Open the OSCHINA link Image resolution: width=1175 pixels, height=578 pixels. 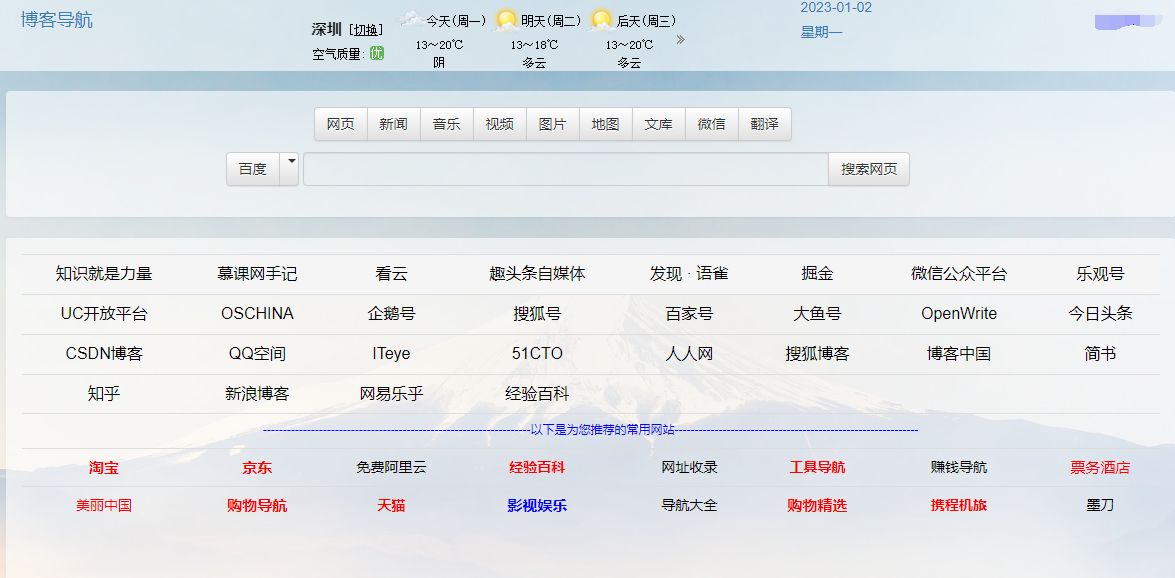(x=257, y=313)
